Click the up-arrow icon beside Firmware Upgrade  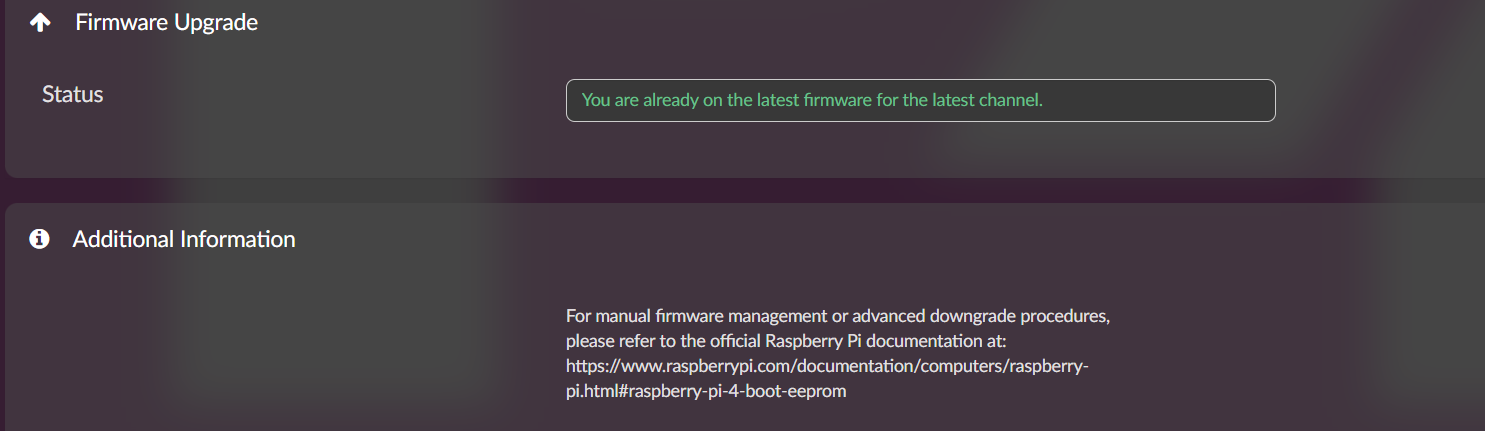[40, 22]
